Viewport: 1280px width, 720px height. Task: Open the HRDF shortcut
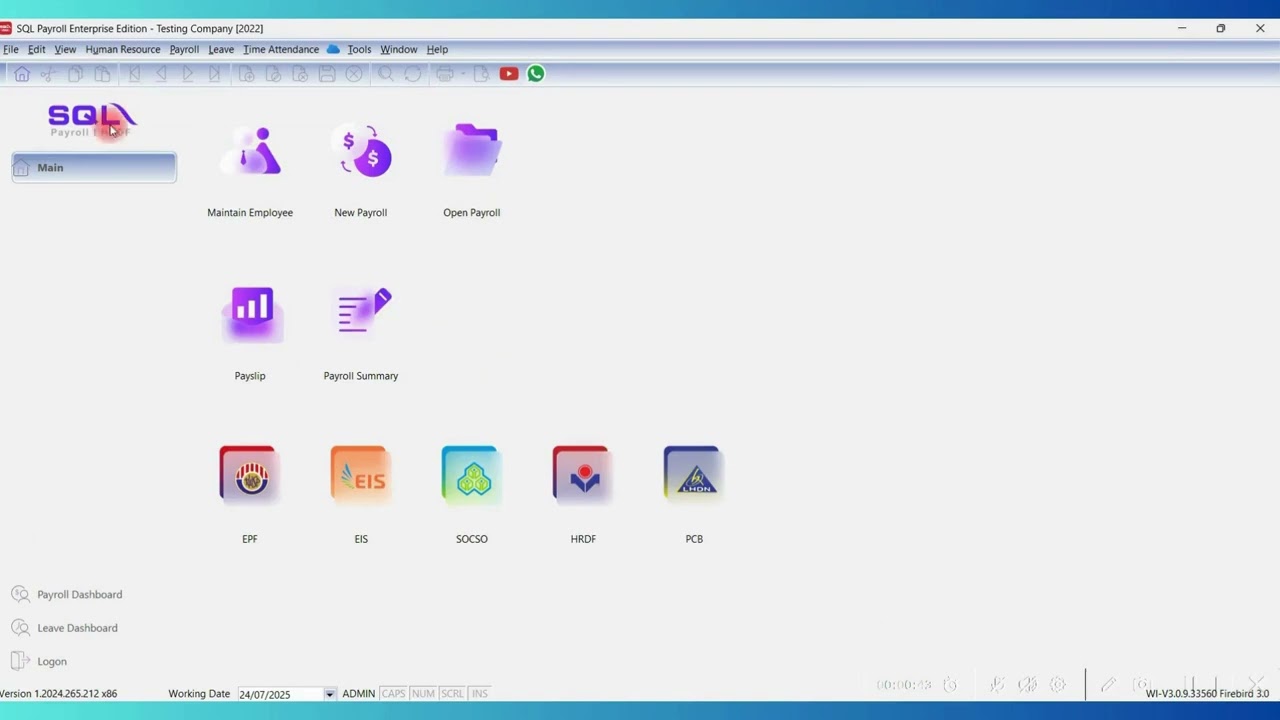583,495
